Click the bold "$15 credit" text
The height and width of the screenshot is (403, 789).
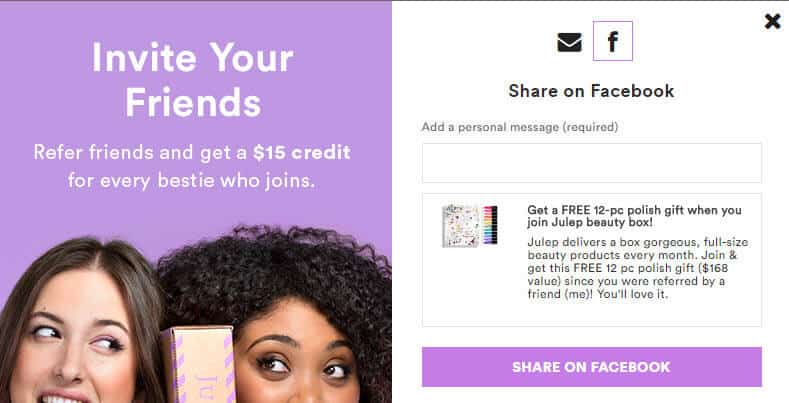click(302, 152)
